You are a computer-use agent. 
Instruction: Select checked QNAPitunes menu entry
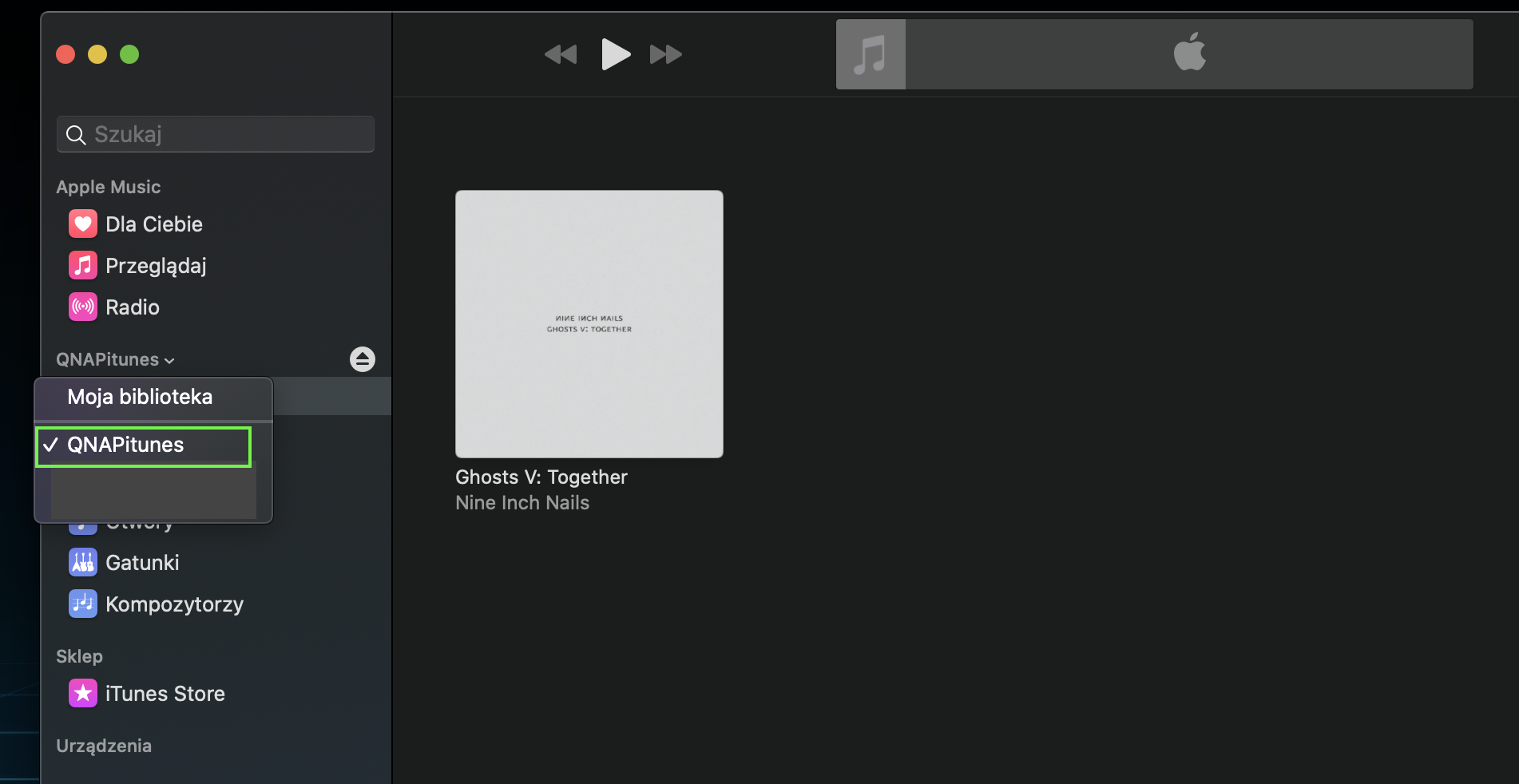[144, 446]
